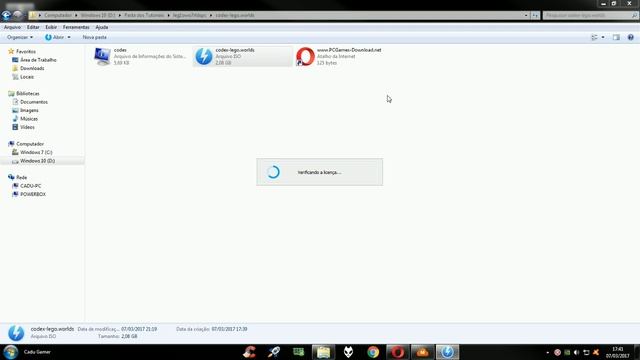
Task: Open the red C app taskbar icon
Action: [x=249, y=352]
